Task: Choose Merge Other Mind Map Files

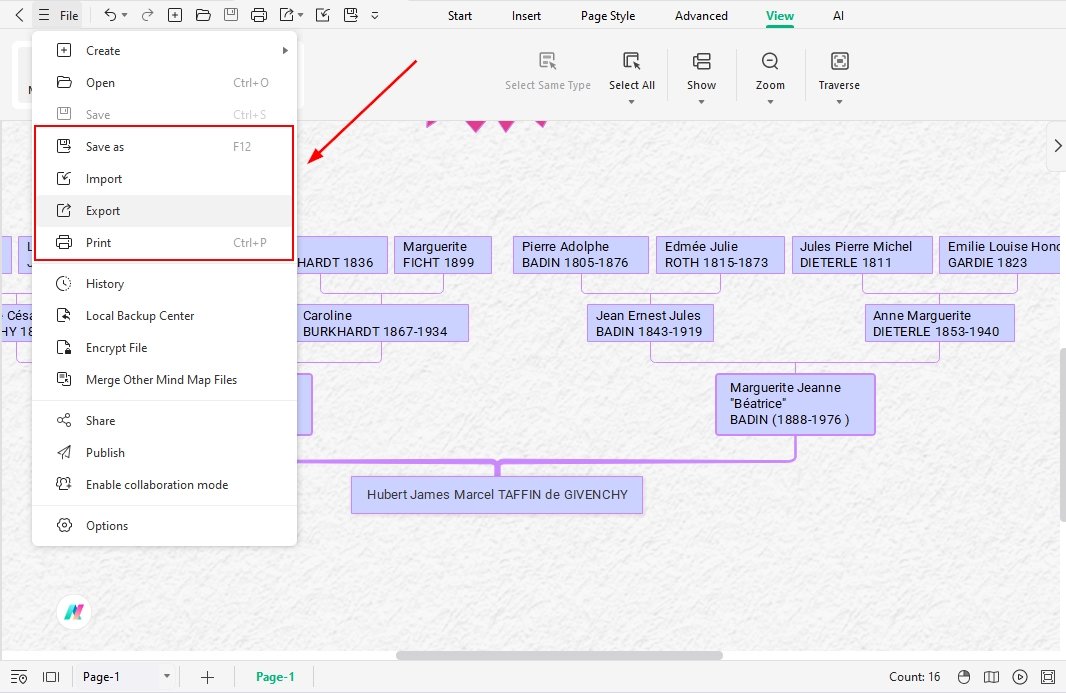Action: [165, 379]
